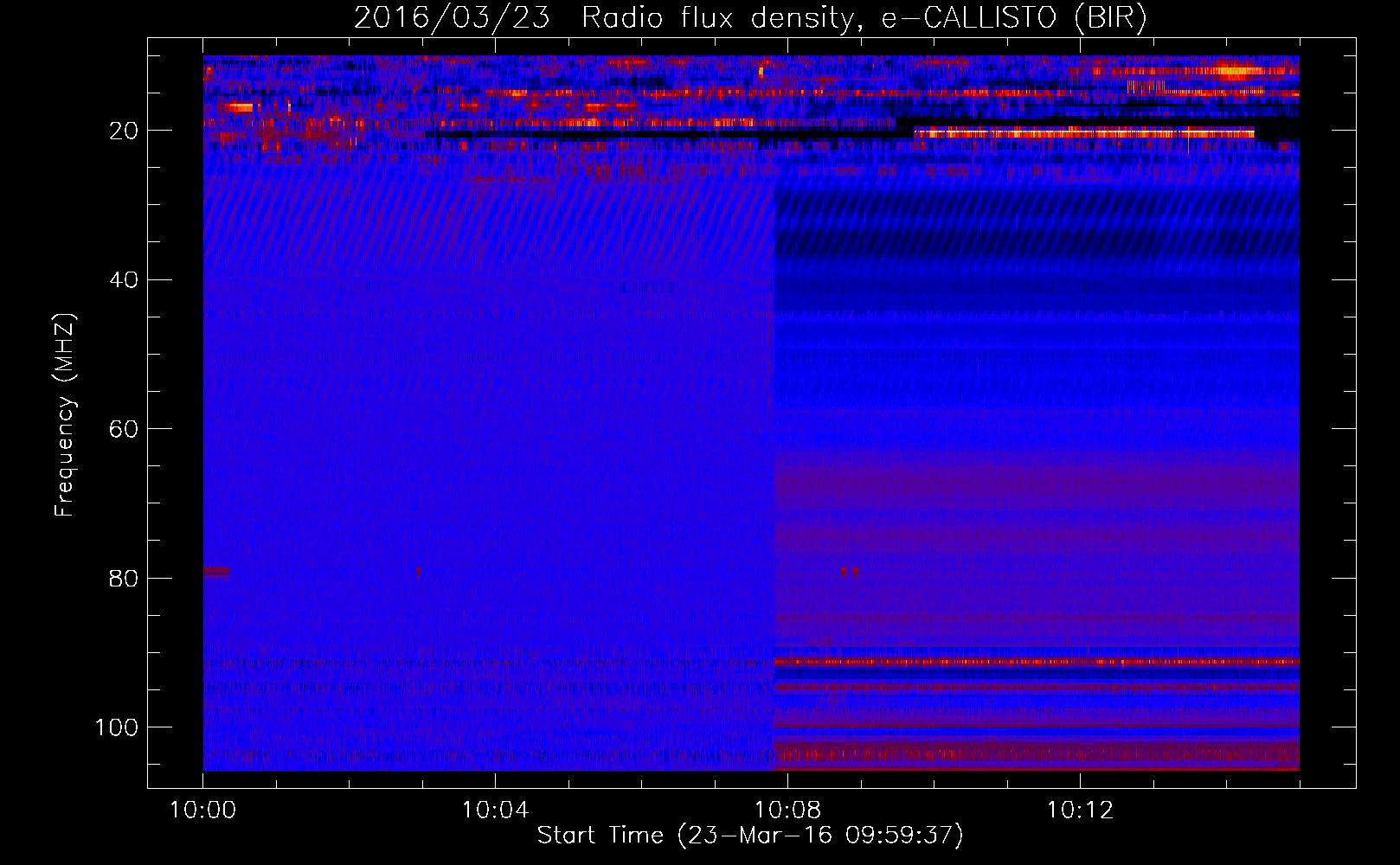Click the 20 frequency tick label

point(125,131)
